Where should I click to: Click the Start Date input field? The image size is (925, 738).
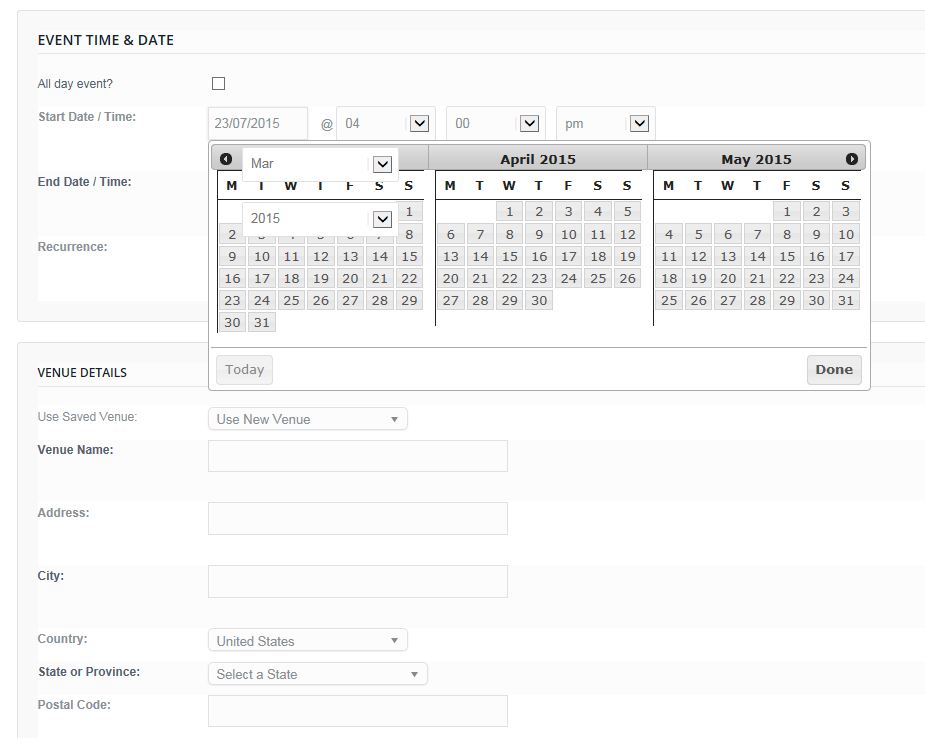257,123
